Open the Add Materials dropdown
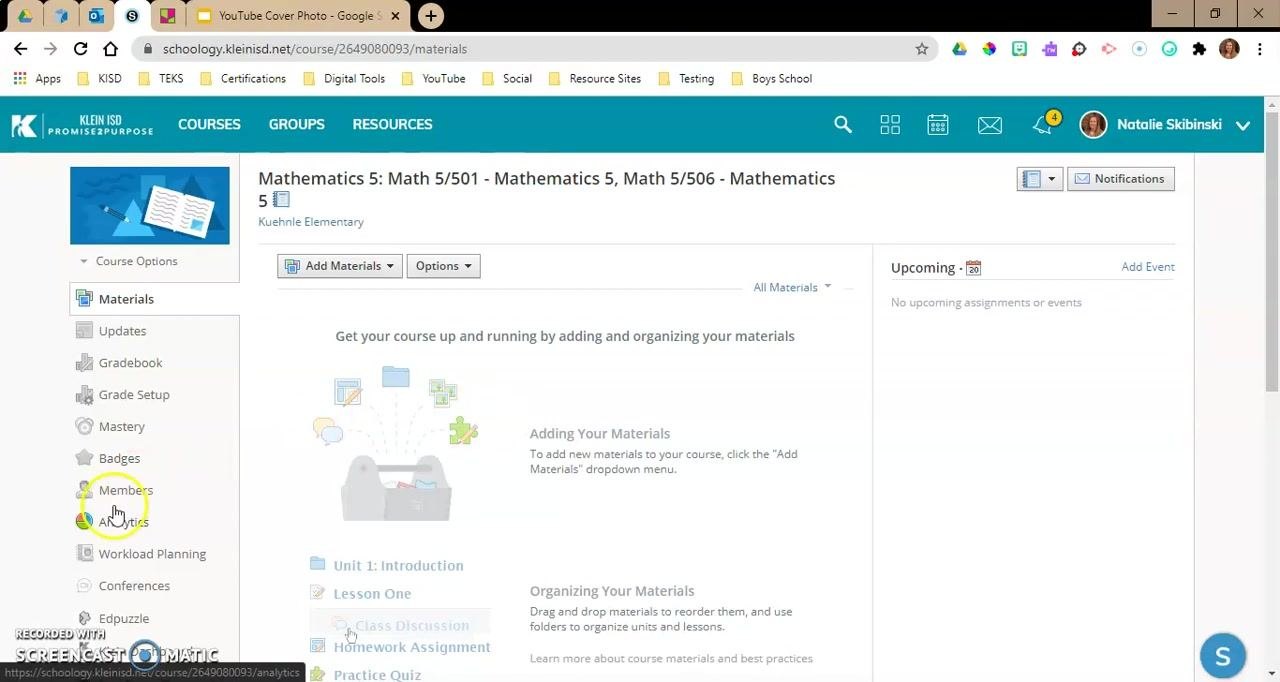This screenshot has height=682, width=1280. [340, 266]
